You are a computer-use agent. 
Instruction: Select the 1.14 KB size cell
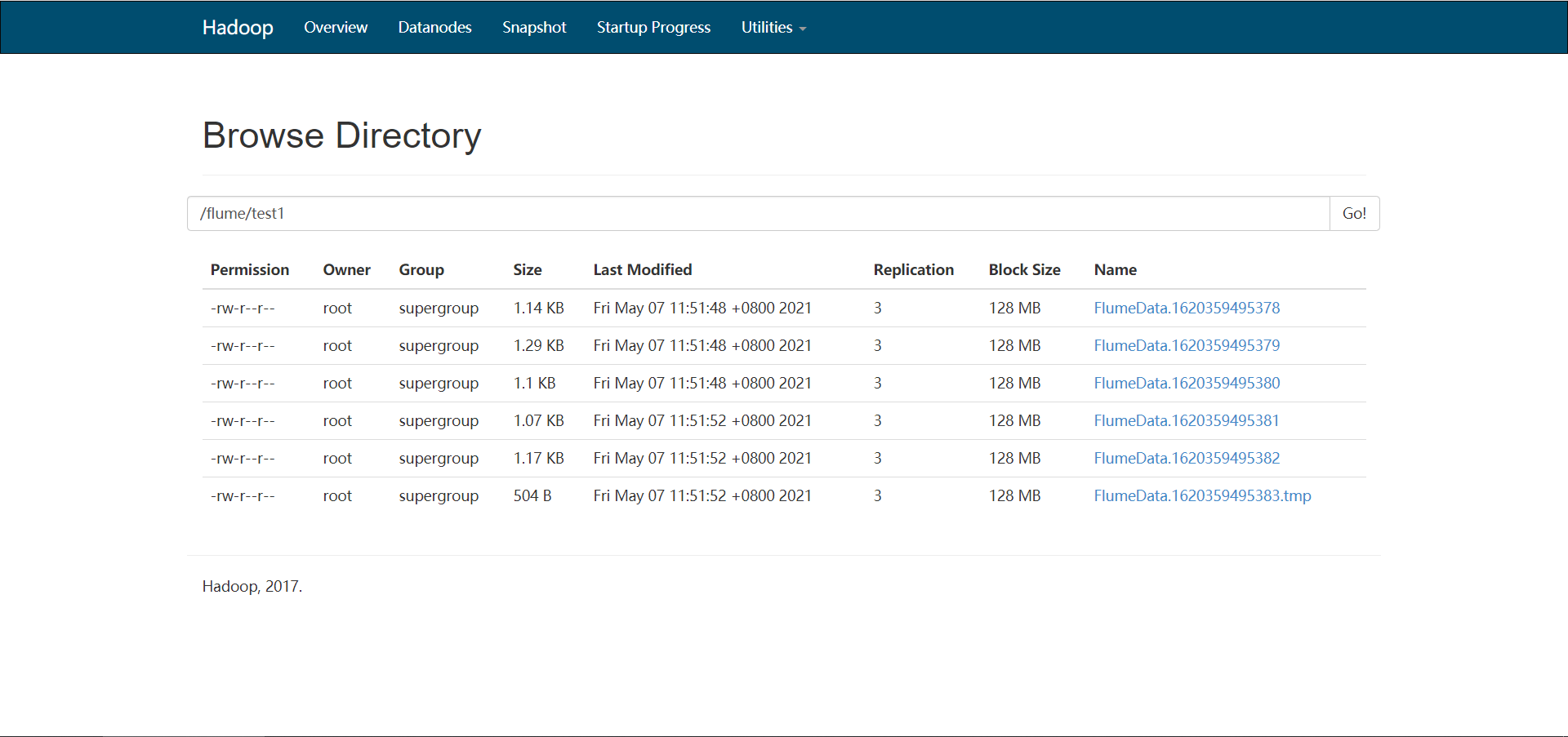pos(538,308)
